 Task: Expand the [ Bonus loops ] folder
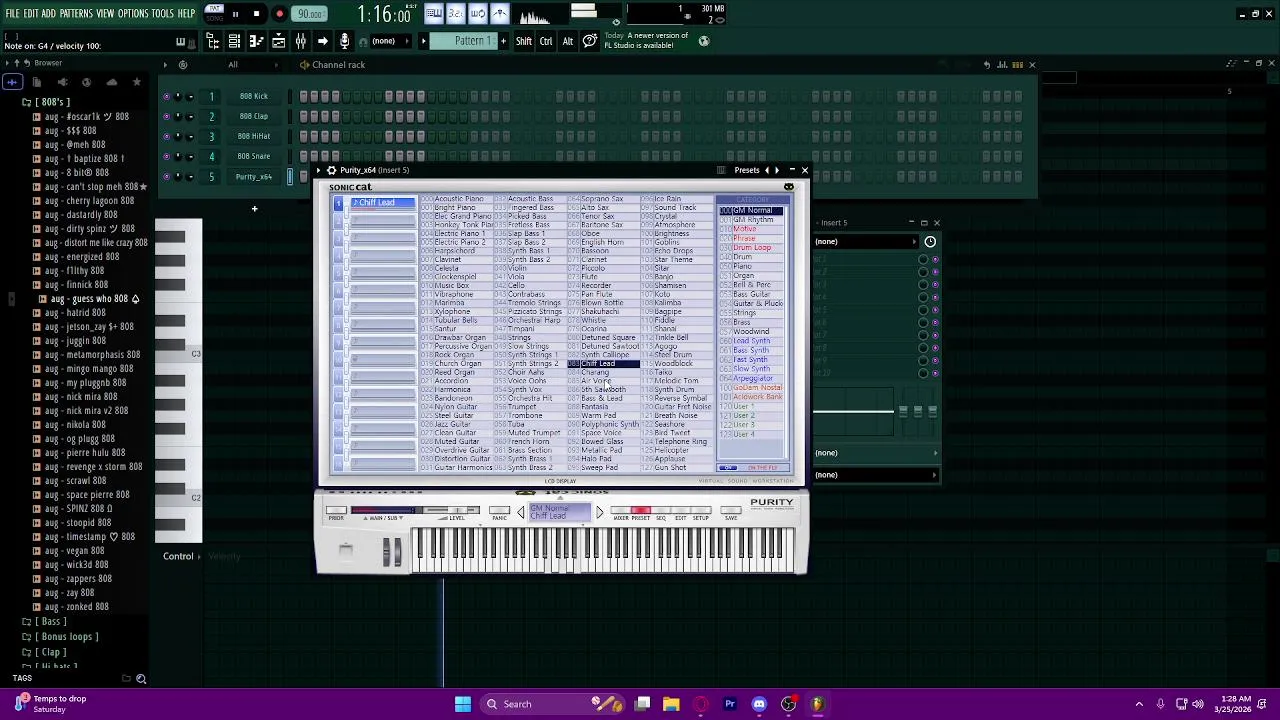pos(60,637)
